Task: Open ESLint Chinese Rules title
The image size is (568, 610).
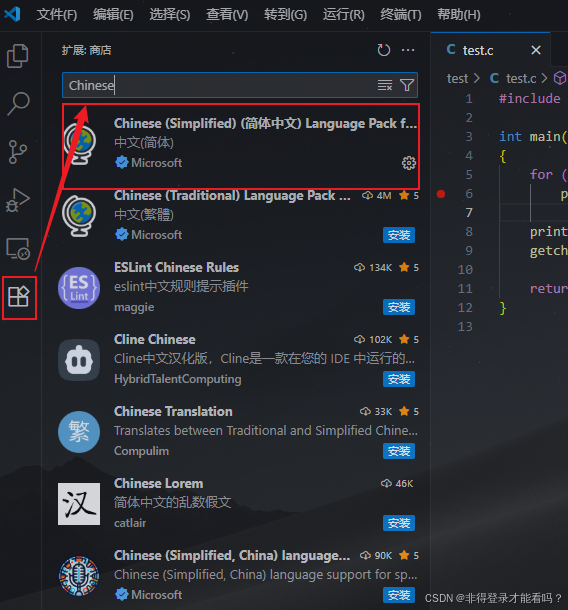Action: tap(176, 267)
